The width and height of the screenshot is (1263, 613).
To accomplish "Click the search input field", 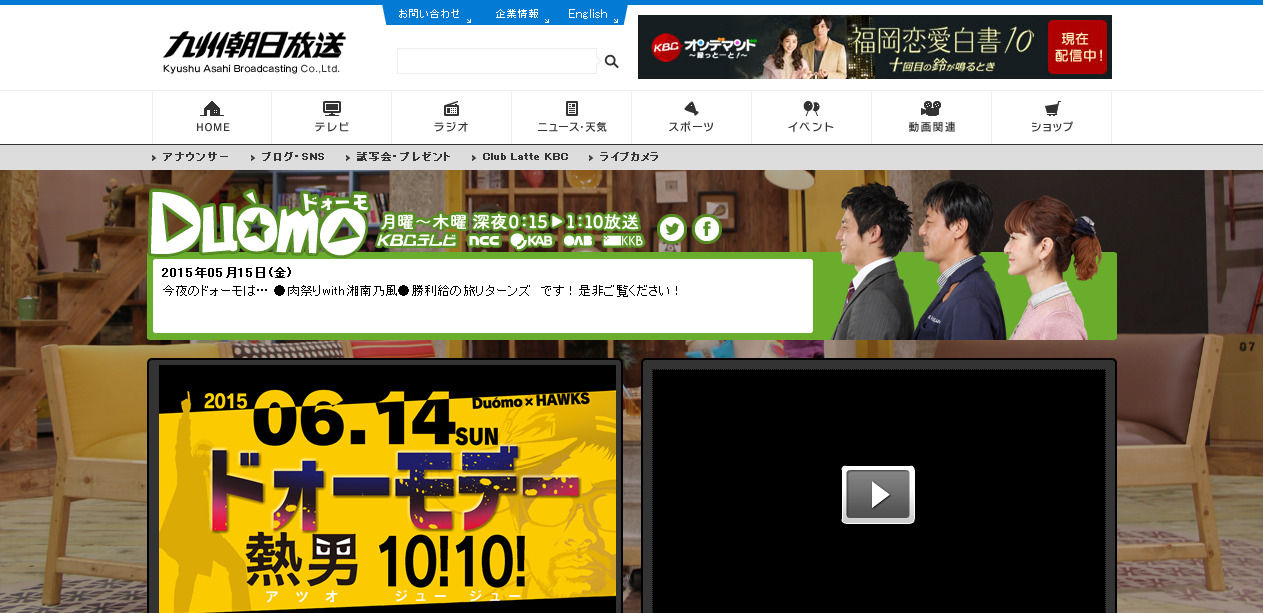I will point(497,61).
